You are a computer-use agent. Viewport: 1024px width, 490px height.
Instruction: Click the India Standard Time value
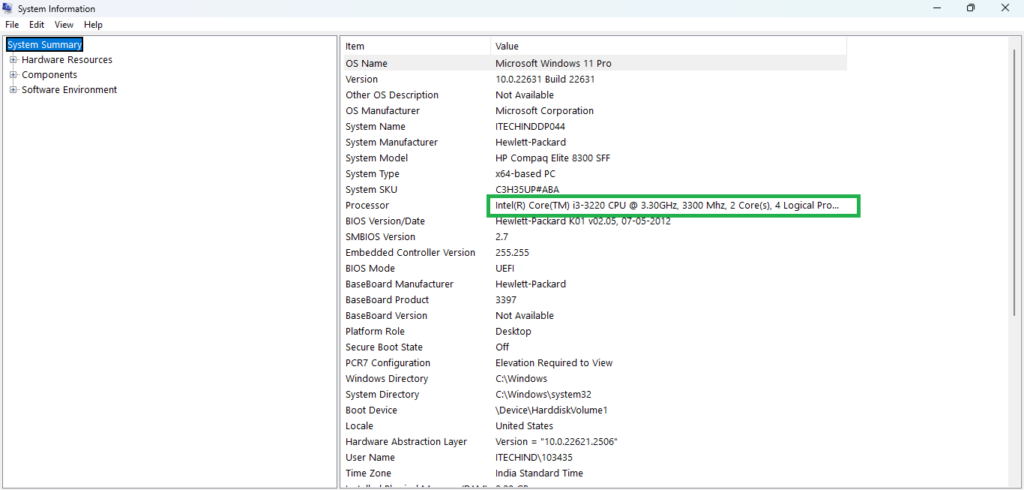click(x=539, y=473)
